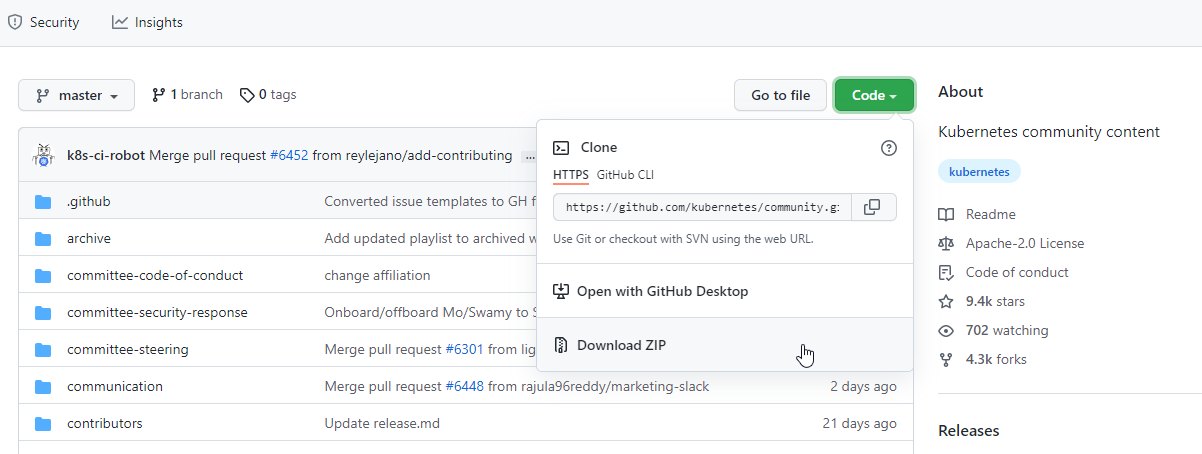The width and height of the screenshot is (1202, 454).
Task: Open the Releases heading link
Action: [x=968, y=431]
